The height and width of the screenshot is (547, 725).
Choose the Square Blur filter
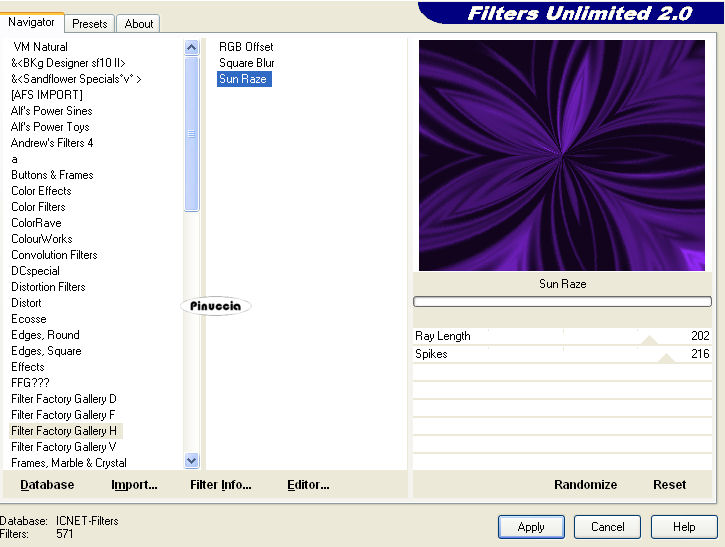[246, 63]
